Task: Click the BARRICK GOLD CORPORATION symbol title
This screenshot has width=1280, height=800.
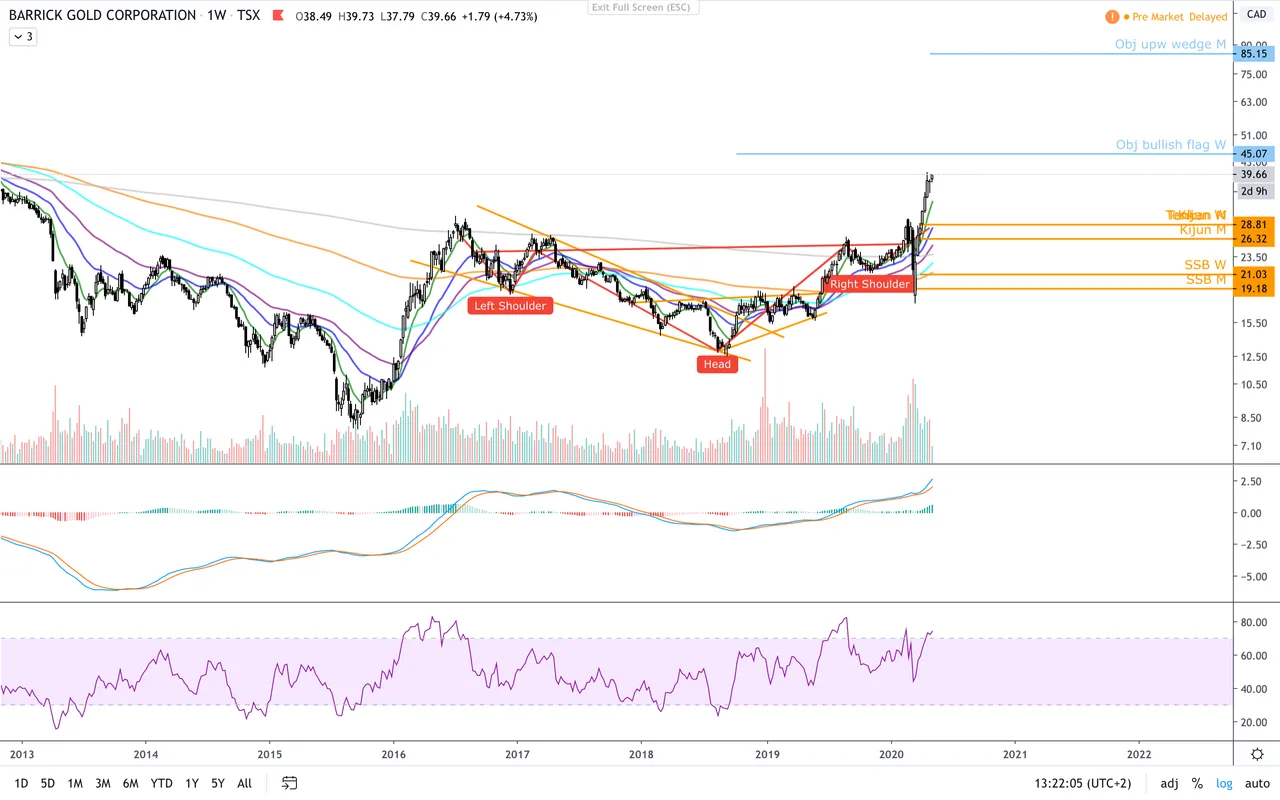Action: (x=103, y=16)
